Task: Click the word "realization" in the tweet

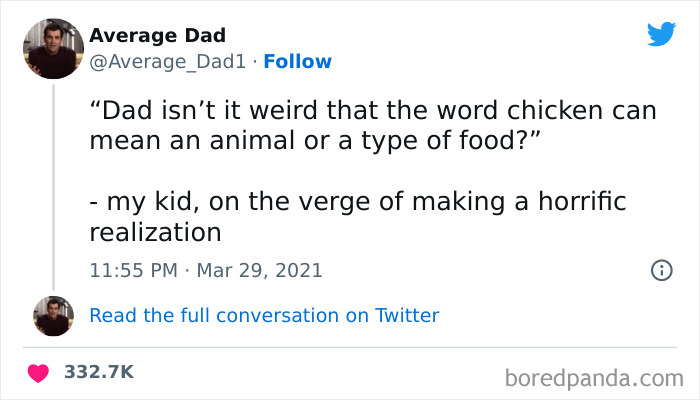Action: pos(155,233)
